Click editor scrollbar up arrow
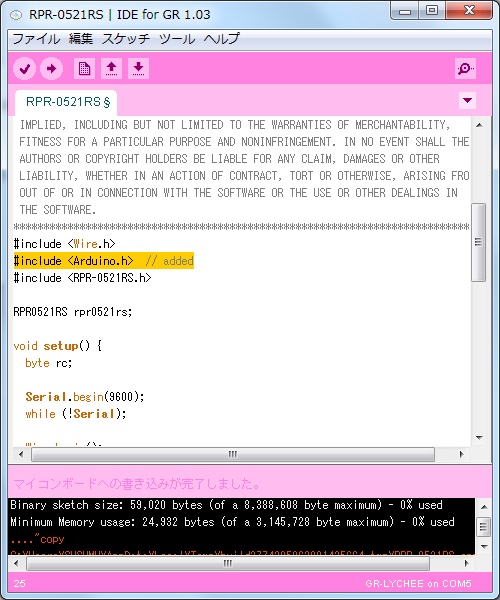The height and width of the screenshot is (600, 500). tap(479, 125)
